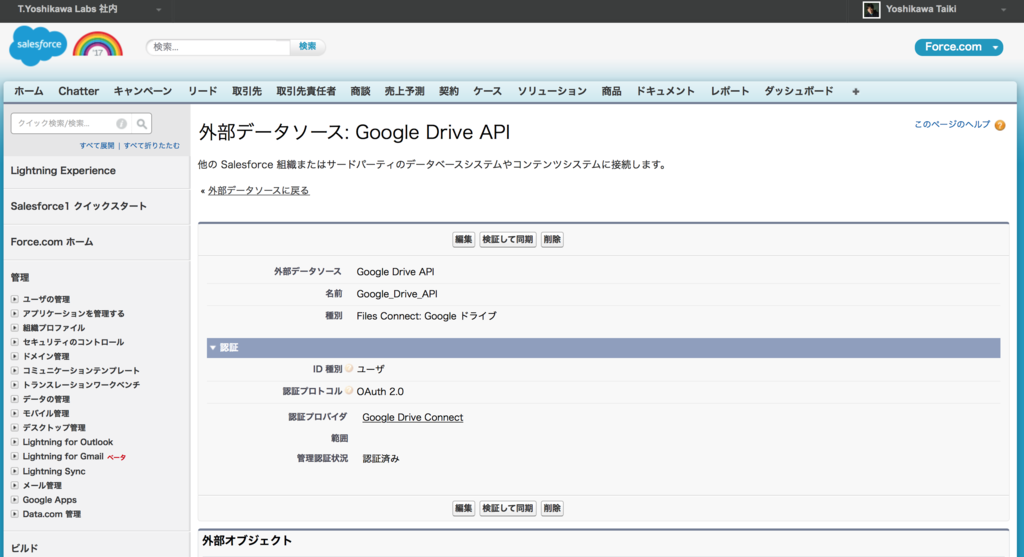
Task: Expand the セキュリティのコントロール node
Action: point(14,342)
